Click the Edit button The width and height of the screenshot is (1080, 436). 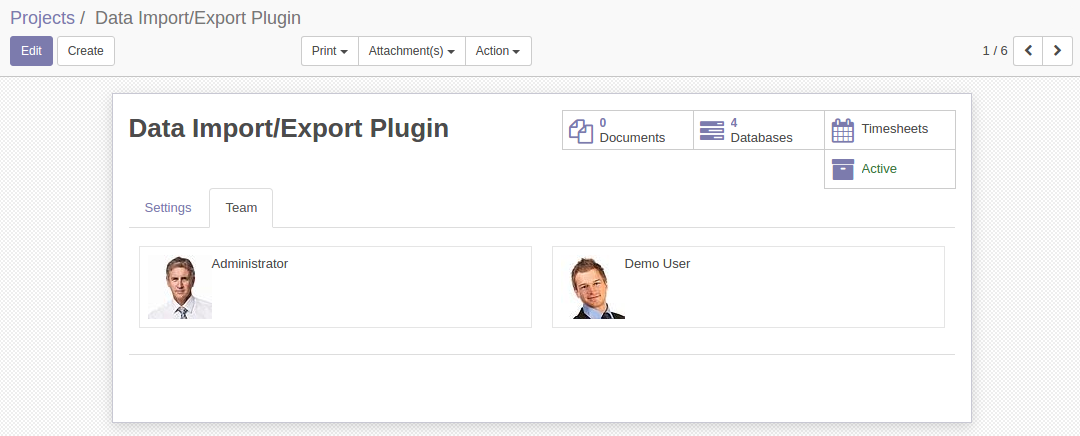coord(31,51)
